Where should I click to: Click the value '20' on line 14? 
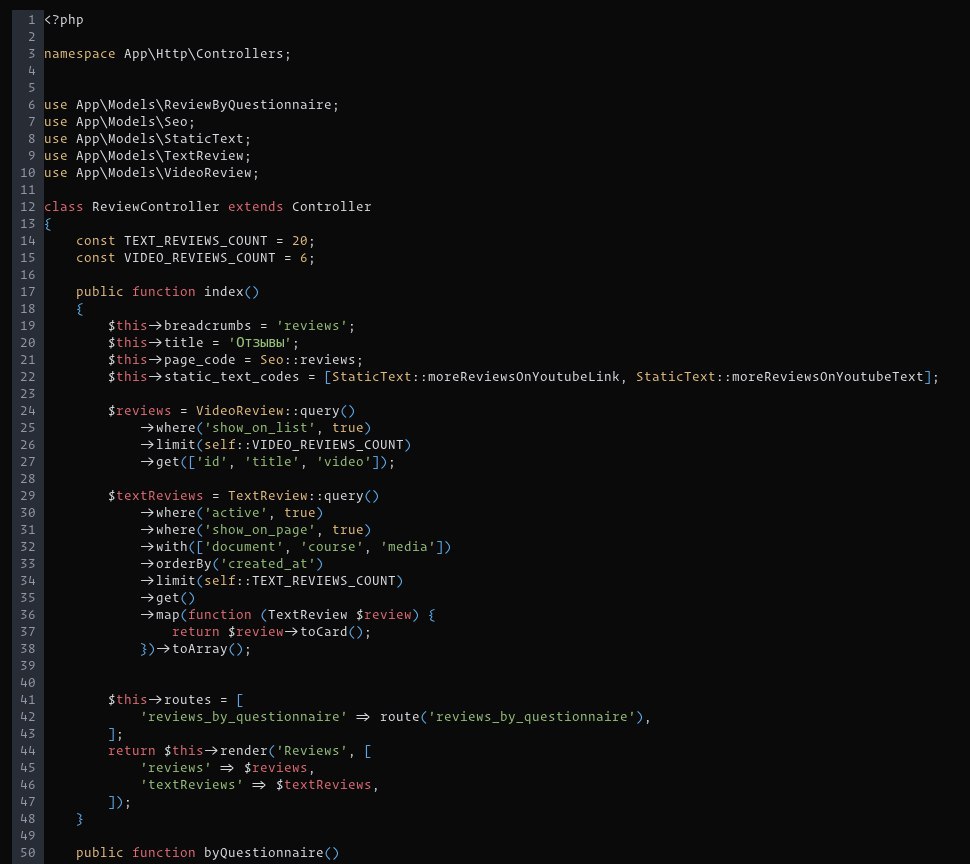click(299, 241)
